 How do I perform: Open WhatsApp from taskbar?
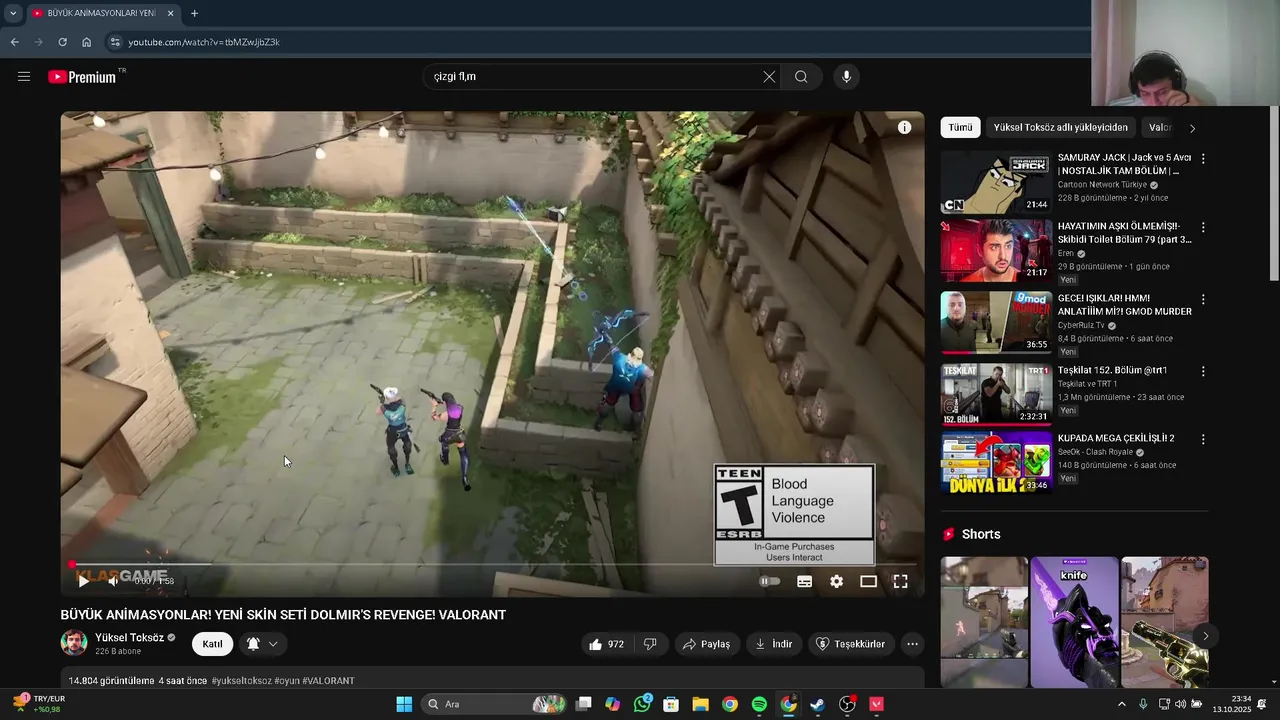pyautogui.click(x=642, y=704)
